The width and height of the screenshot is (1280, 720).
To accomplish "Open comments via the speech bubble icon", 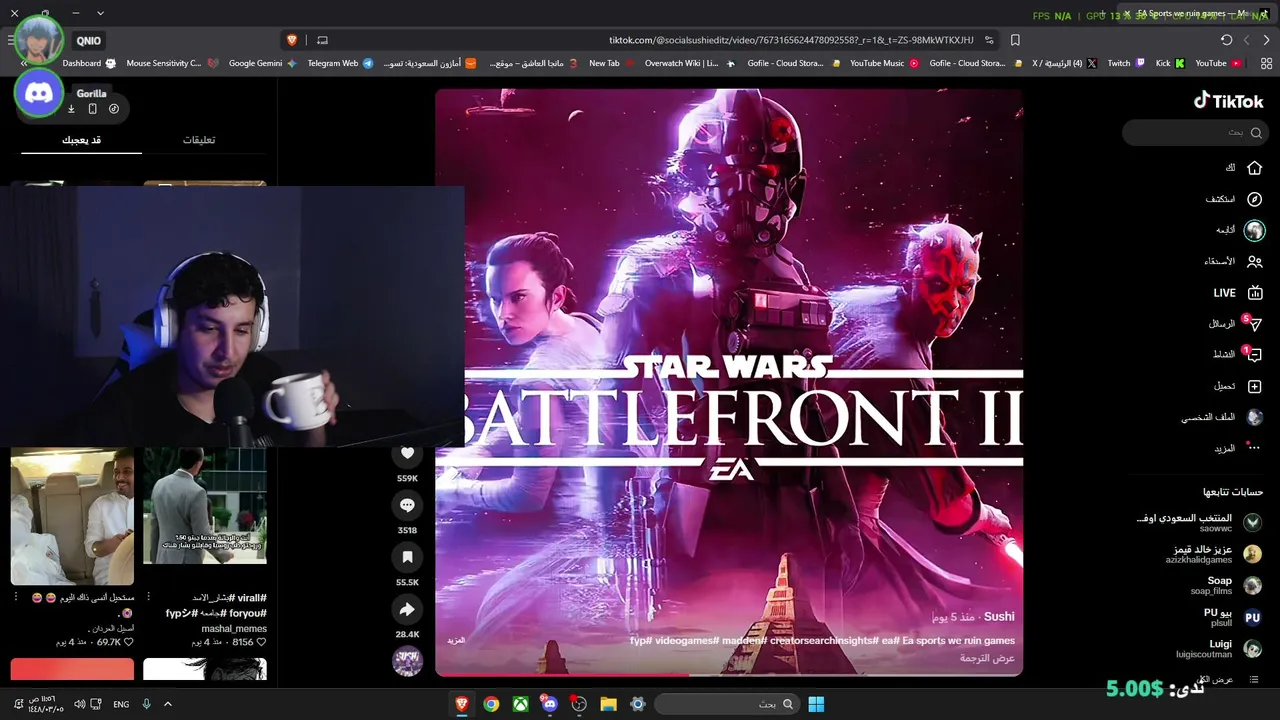I will pyautogui.click(x=407, y=505).
